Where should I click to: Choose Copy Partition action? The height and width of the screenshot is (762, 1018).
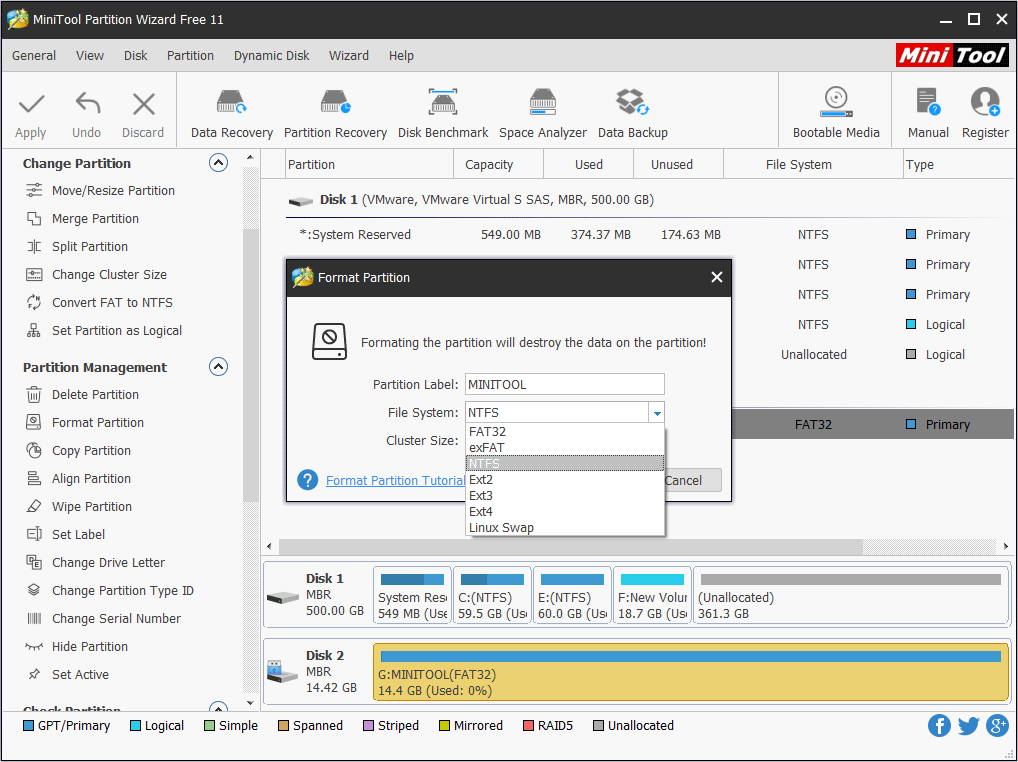coord(91,450)
